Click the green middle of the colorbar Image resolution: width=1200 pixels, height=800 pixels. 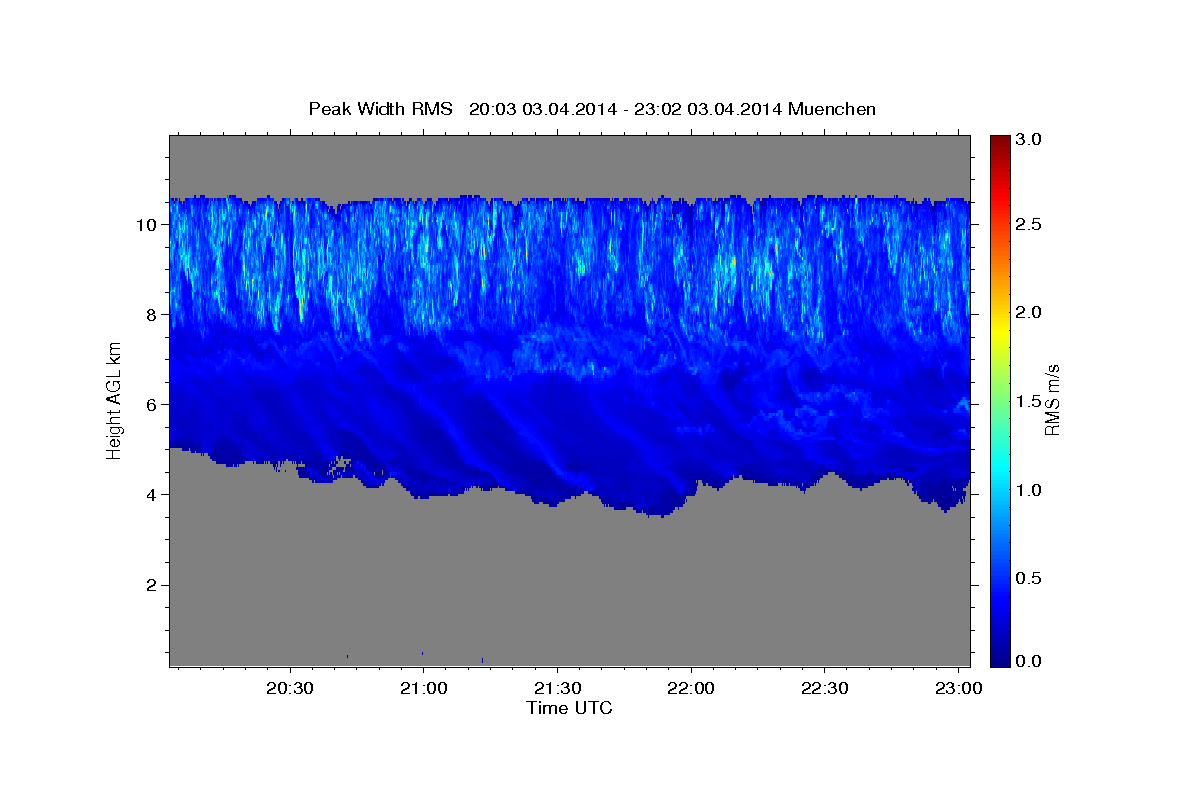pos(999,400)
